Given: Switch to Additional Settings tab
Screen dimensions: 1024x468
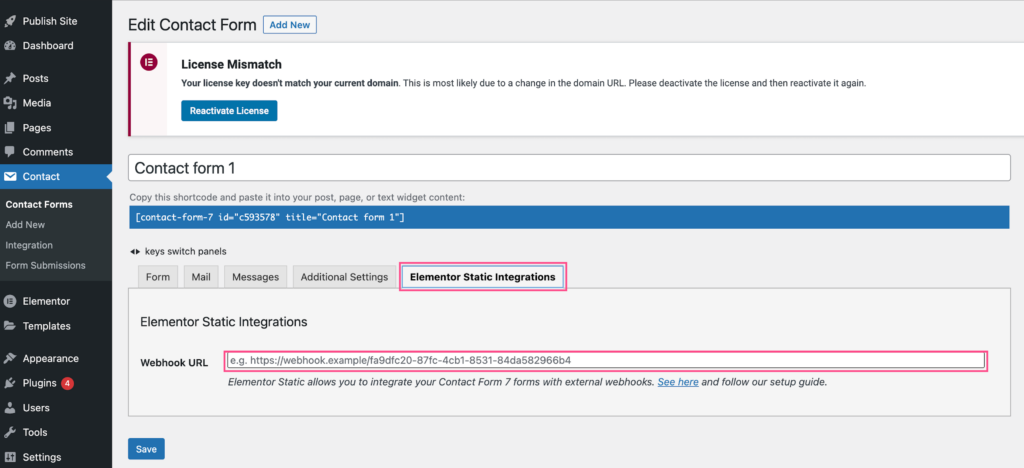Looking at the screenshot, I should coord(344,277).
